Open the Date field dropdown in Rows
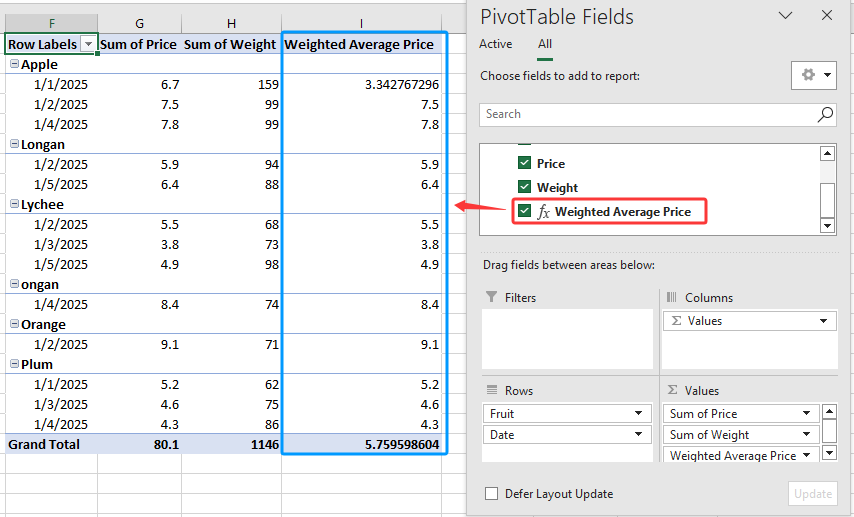The width and height of the screenshot is (854, 517). [638, 435]
